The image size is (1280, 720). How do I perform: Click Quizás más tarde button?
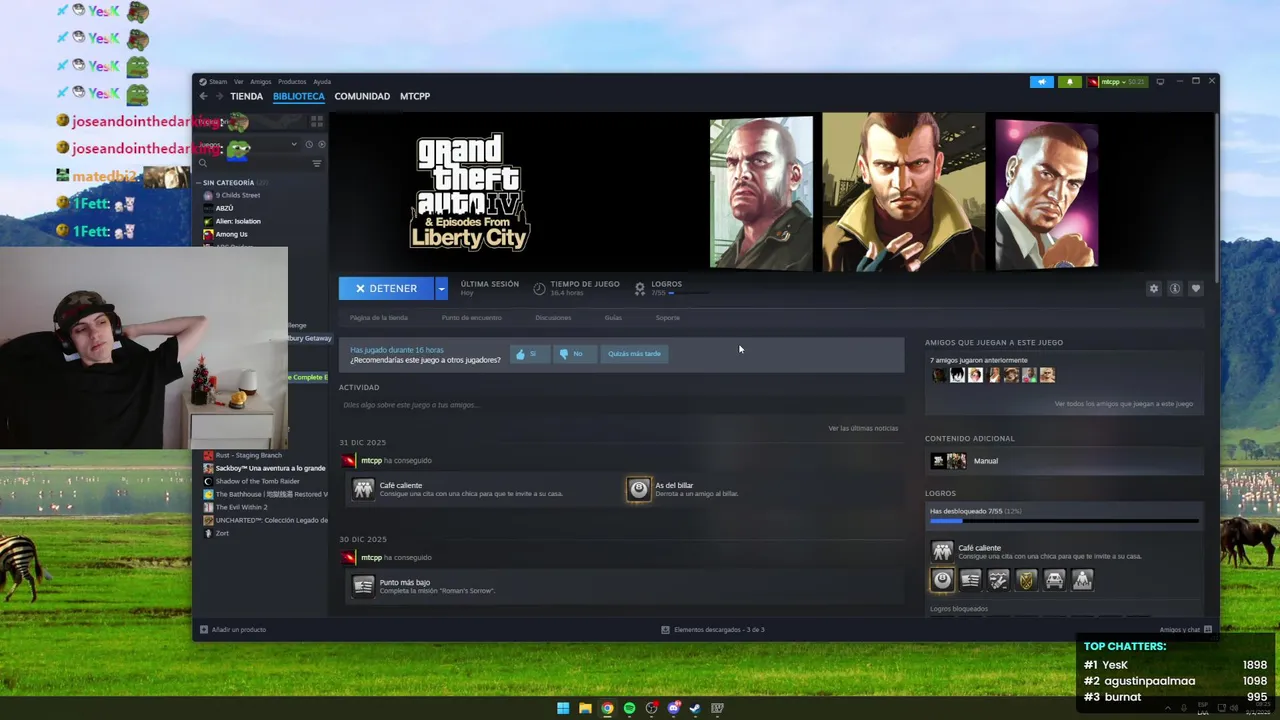[x=634, y=354]
